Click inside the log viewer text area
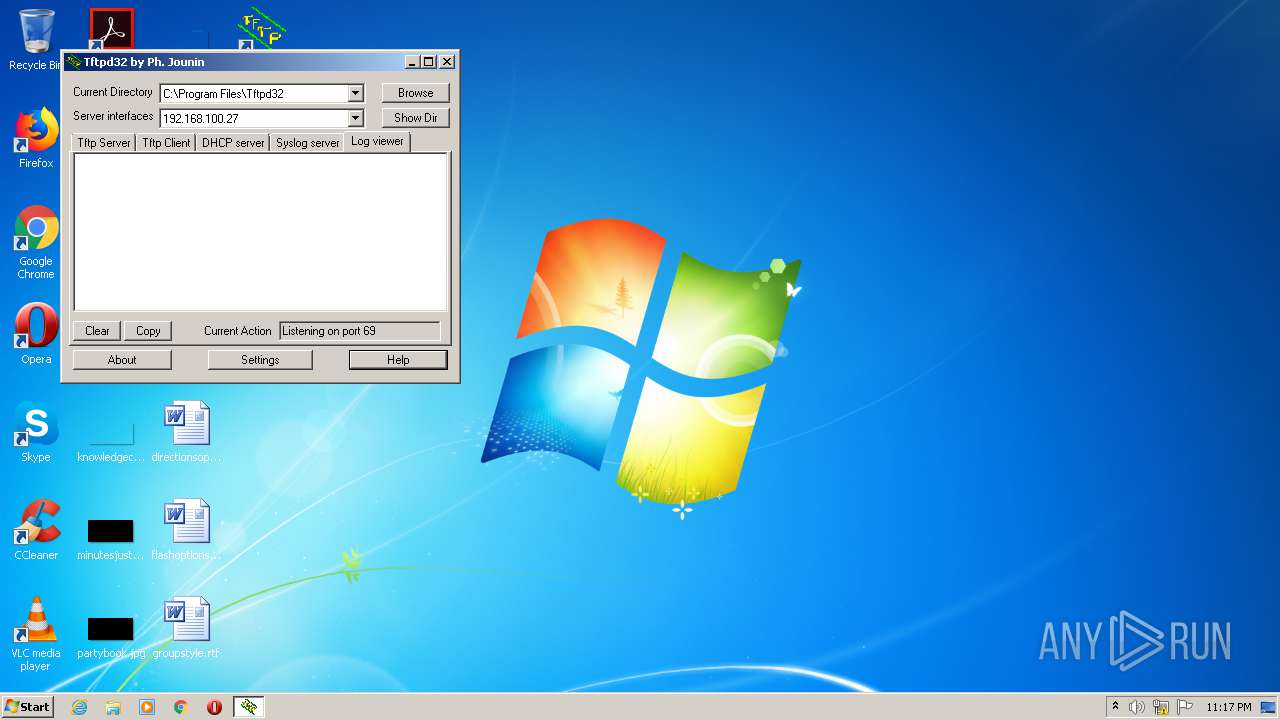The height and width of the screenshot is (720, 1280). pyautogui.click(x=260, y=232)
